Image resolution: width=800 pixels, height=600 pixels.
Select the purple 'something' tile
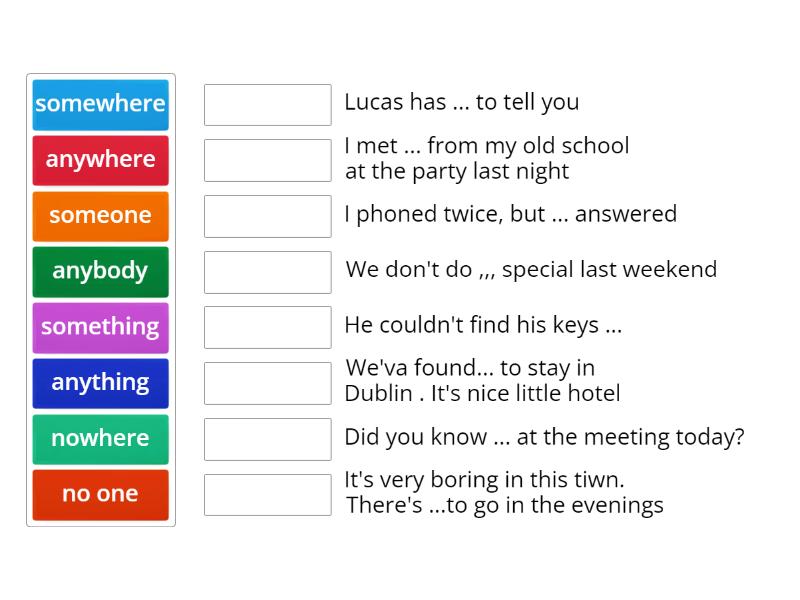click(x=100, y=327)
